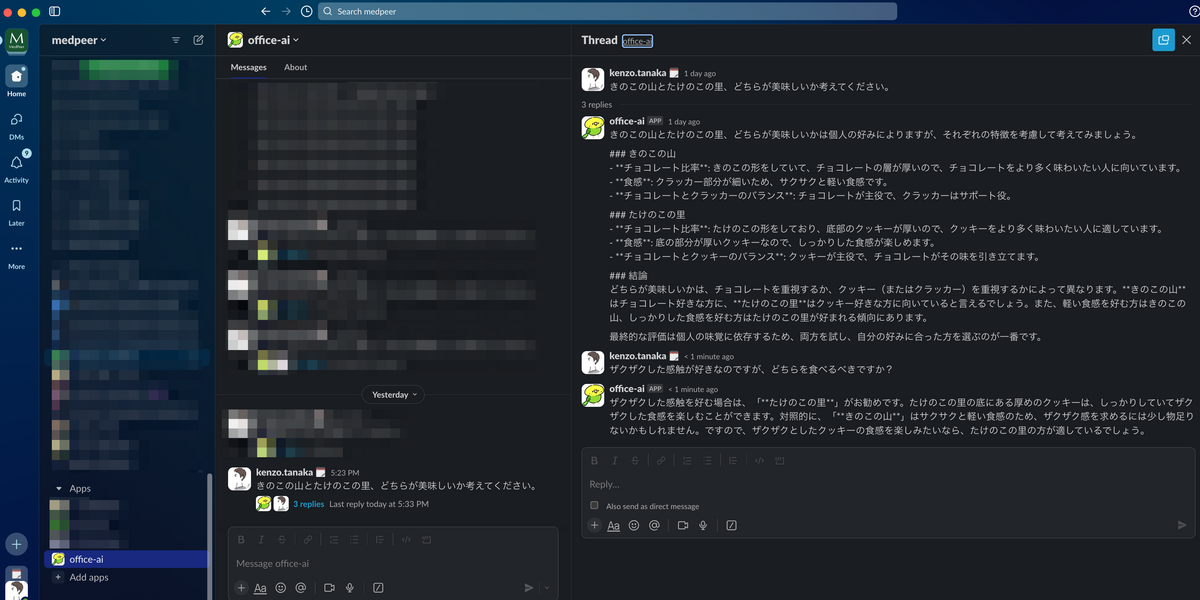Toggle ordered list in thread reply composer
Viewport: 1200px width, 600px height.
(687, 461)
